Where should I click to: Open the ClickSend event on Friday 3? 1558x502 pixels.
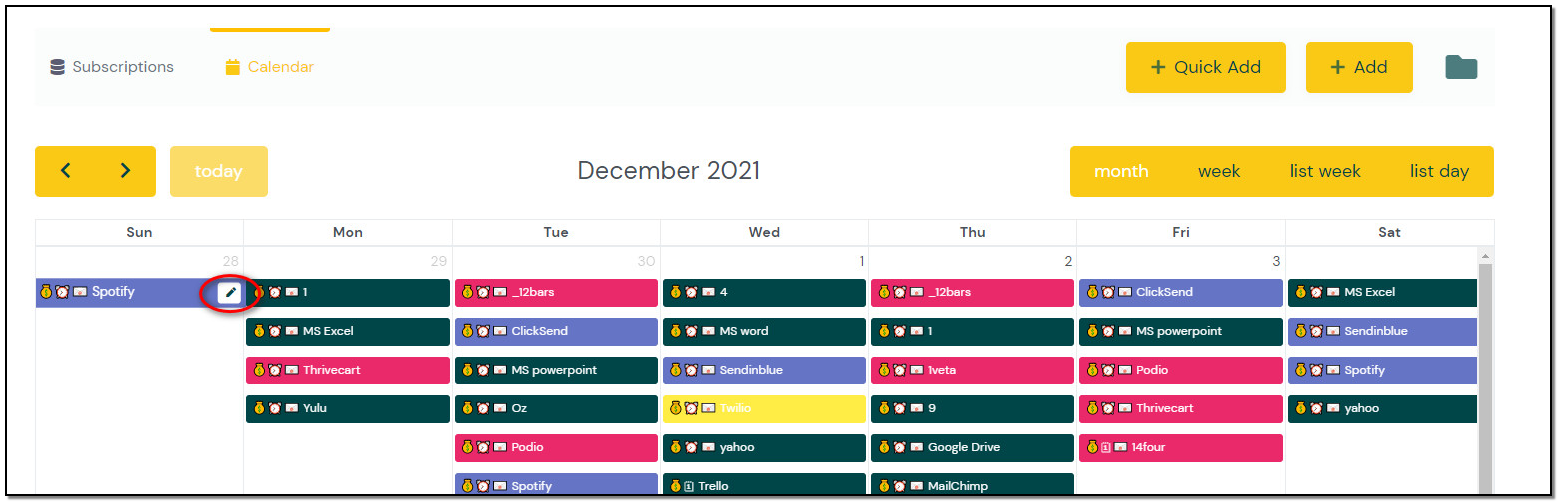pos(1180,292)
